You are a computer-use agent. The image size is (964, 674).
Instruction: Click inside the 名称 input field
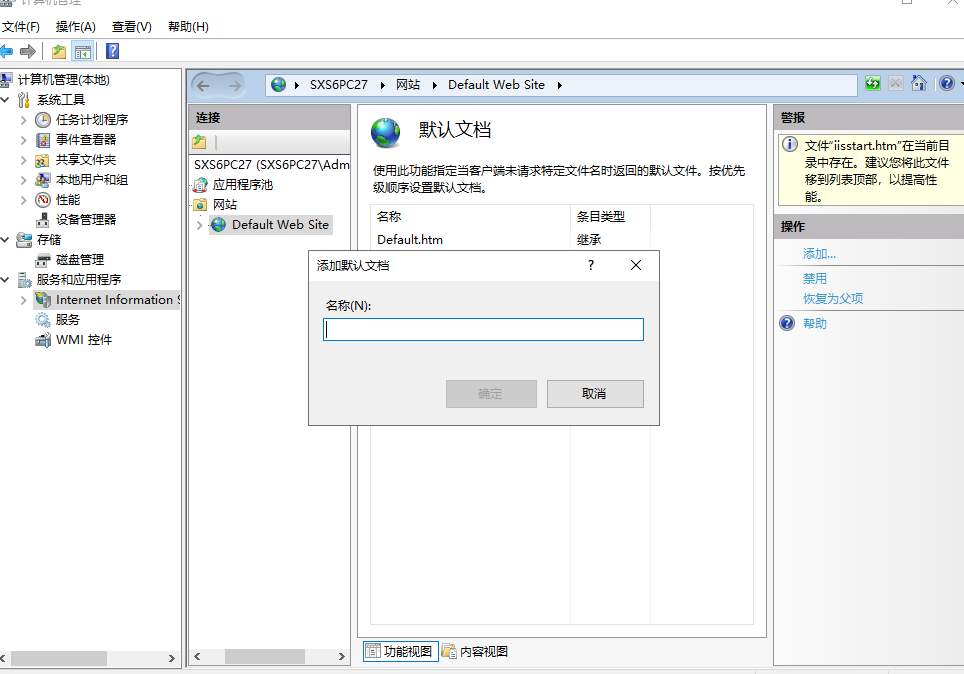point(483,329)
